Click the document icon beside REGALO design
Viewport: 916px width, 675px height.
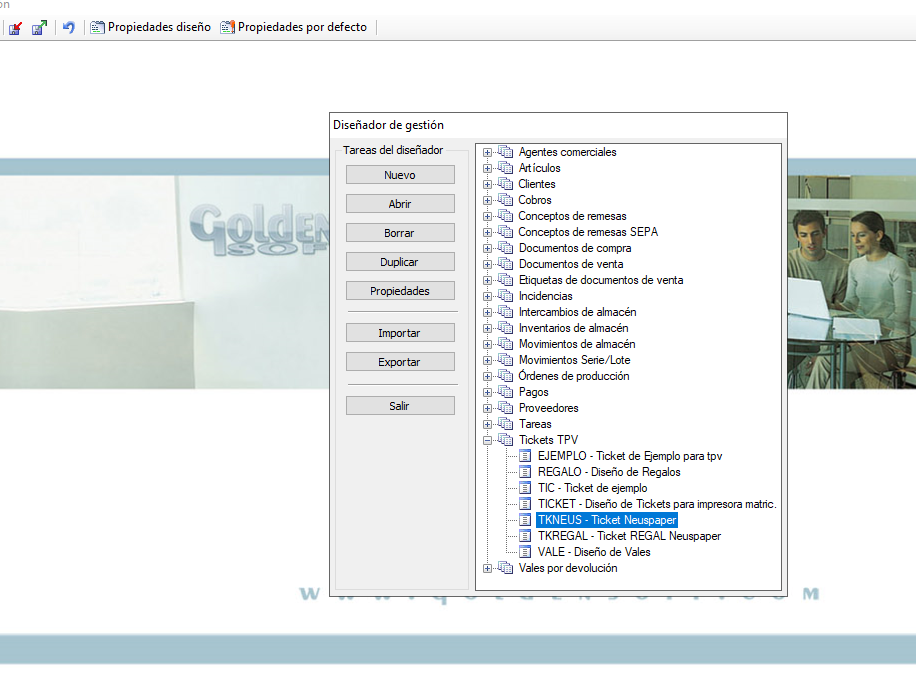click(x=525, y=472)
